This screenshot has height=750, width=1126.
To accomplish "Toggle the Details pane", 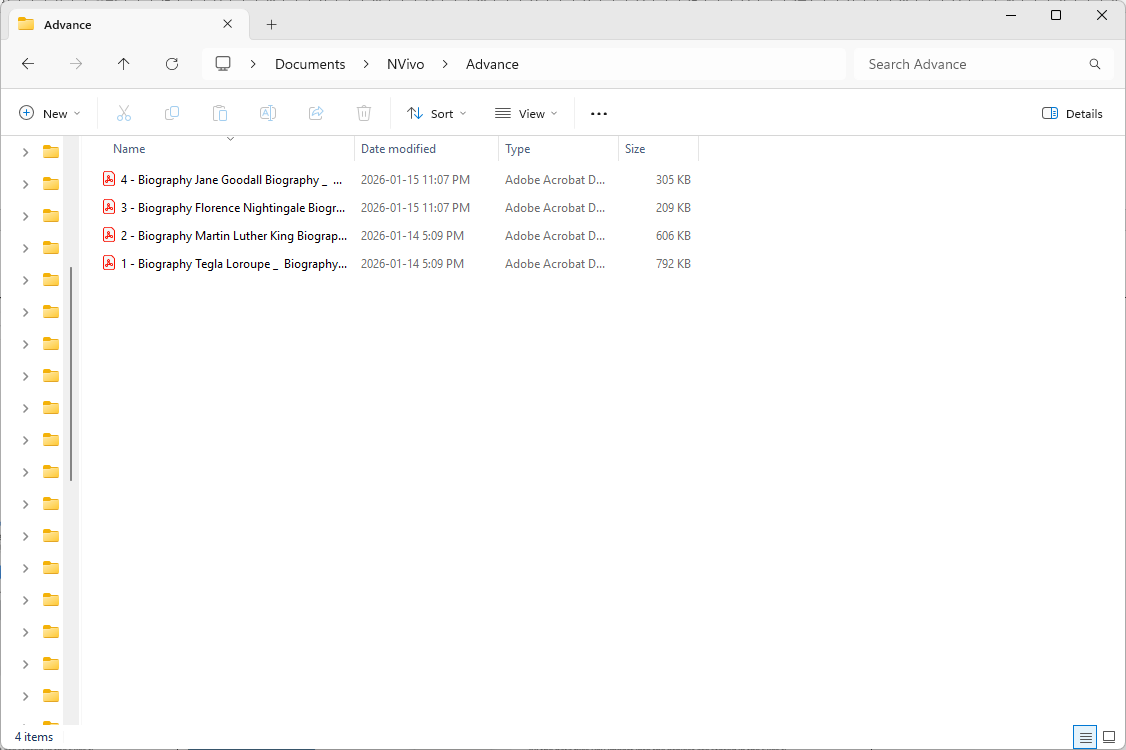I will tap(1072, 114).
